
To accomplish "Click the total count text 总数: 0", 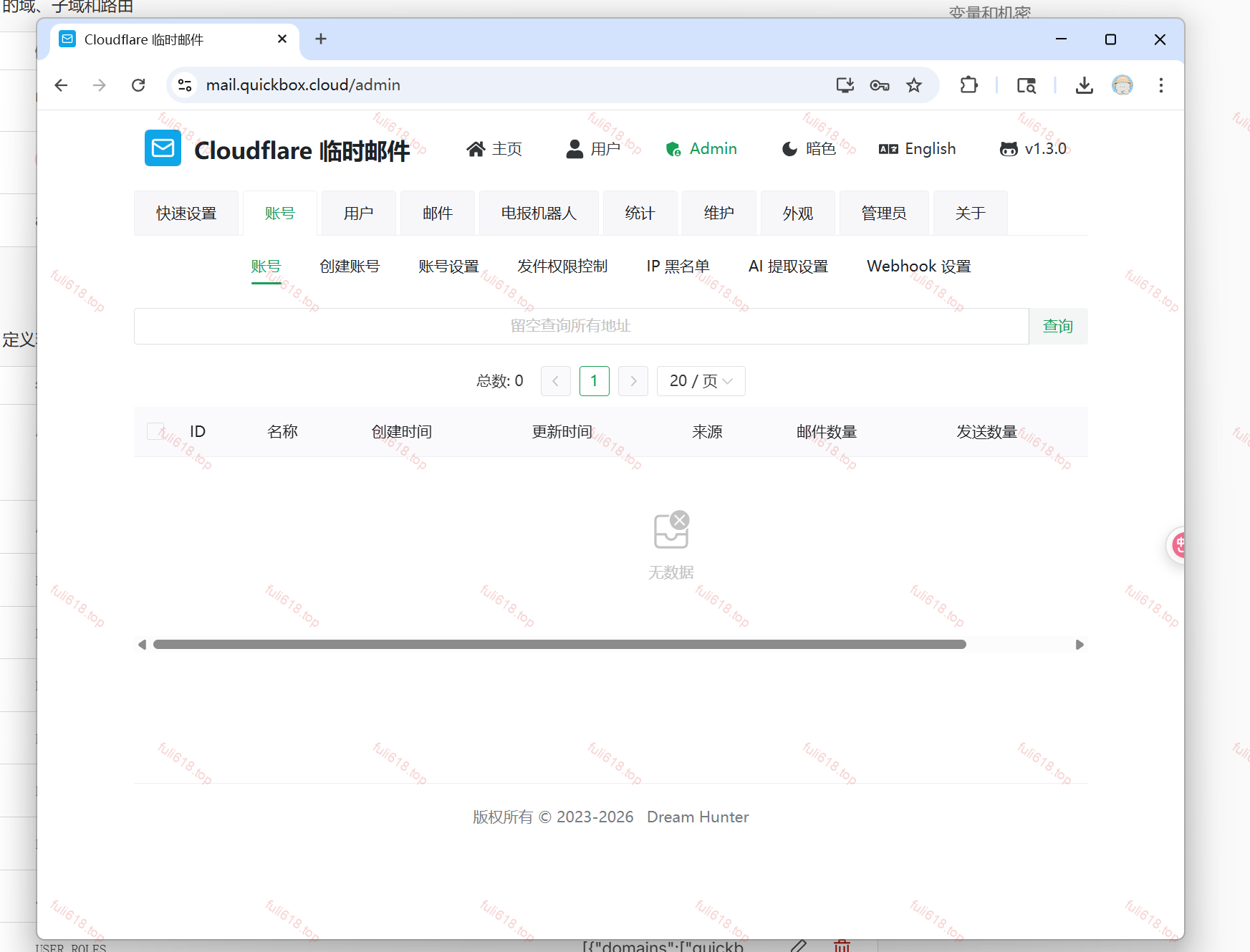I will tap(500, 381).
